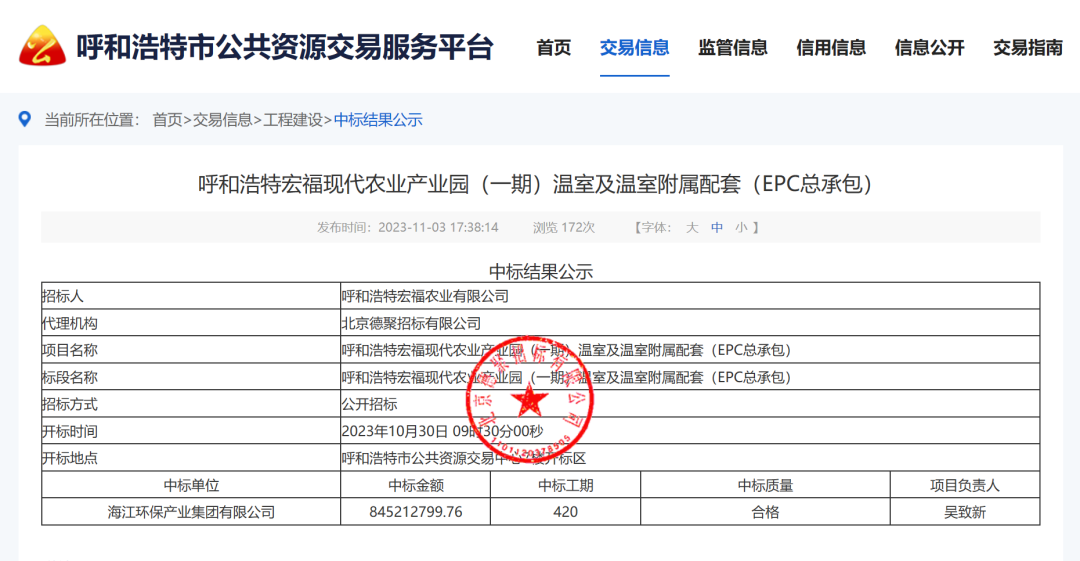1080x561 pixels.
Task: Click the platform title 呼和浩特市公共资源交易服务平台
Action: (285, 47)
